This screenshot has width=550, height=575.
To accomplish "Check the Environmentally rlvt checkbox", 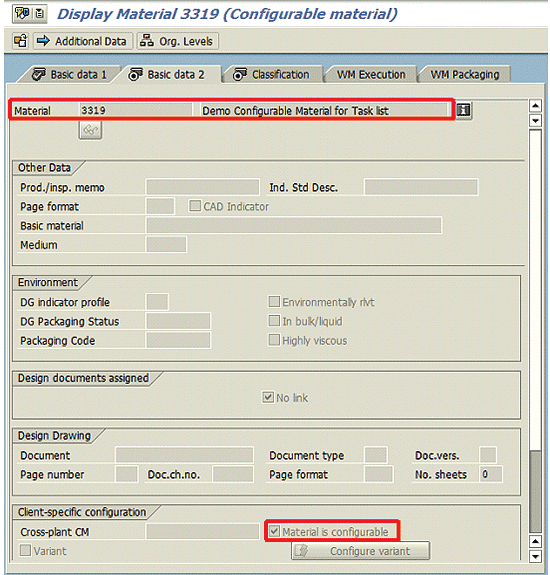I will tap(274, 301).
